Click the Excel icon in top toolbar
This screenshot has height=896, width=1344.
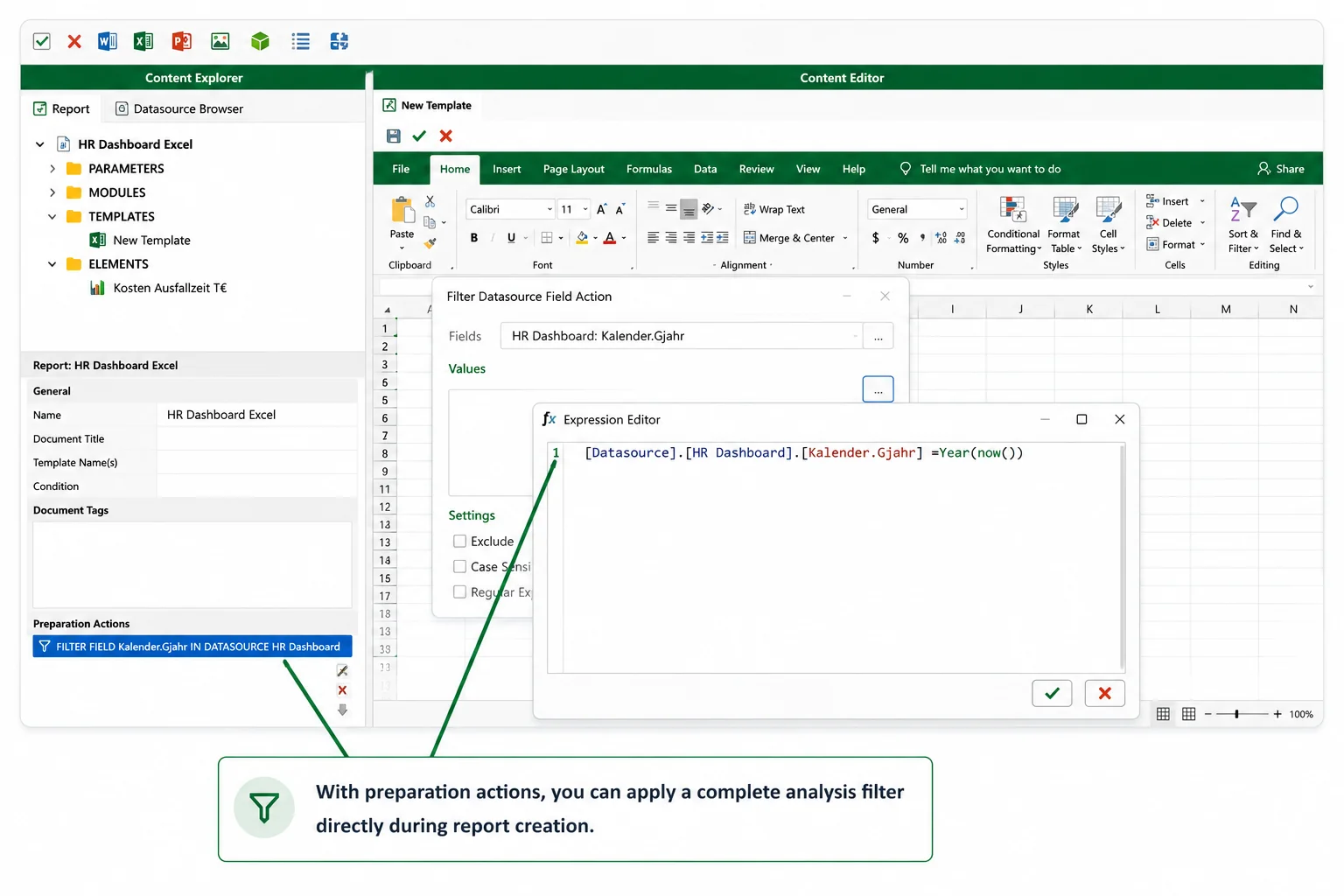[x=143, y=41]
